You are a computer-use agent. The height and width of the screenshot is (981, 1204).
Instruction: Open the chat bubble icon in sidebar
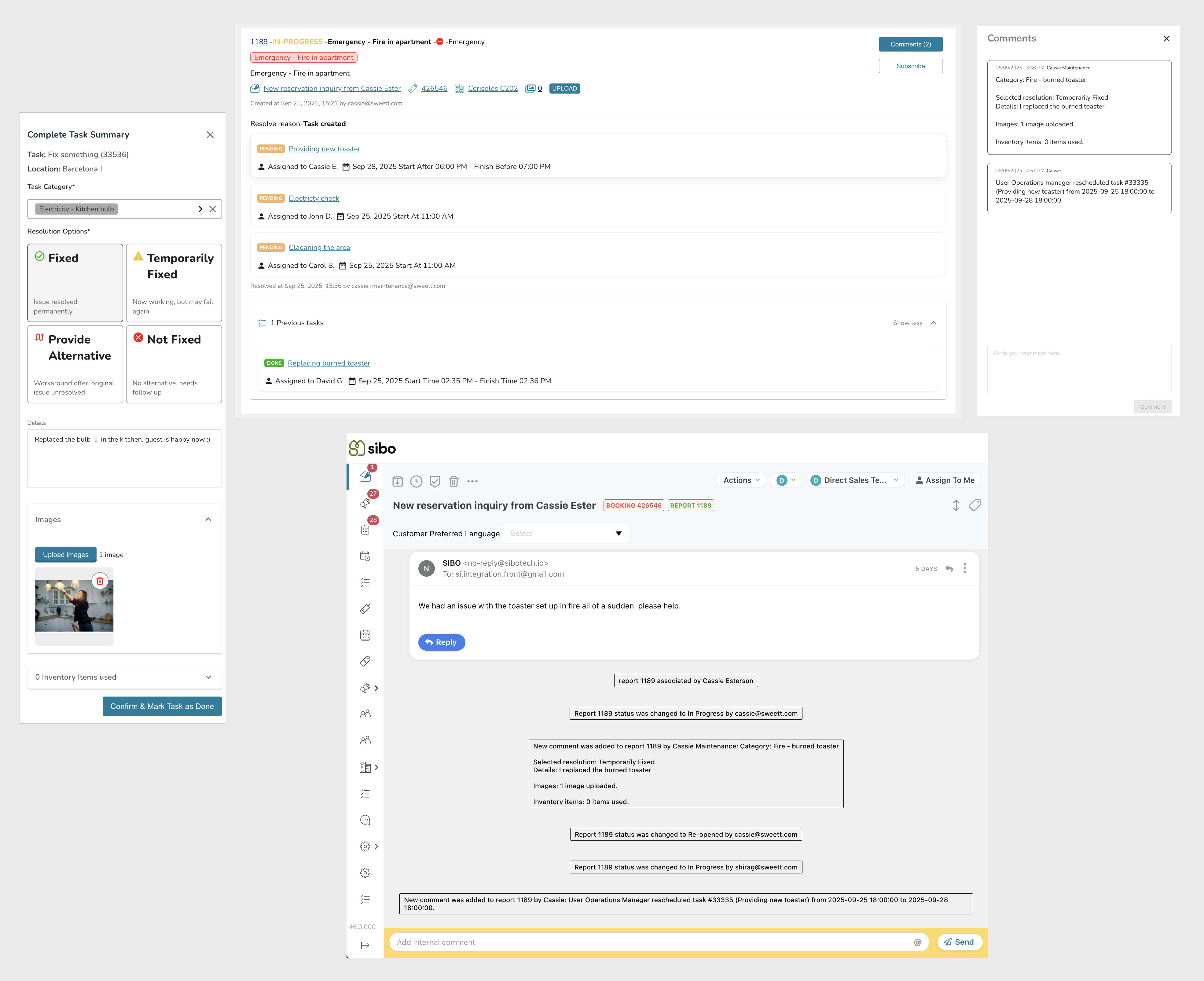tap(365, 819)
